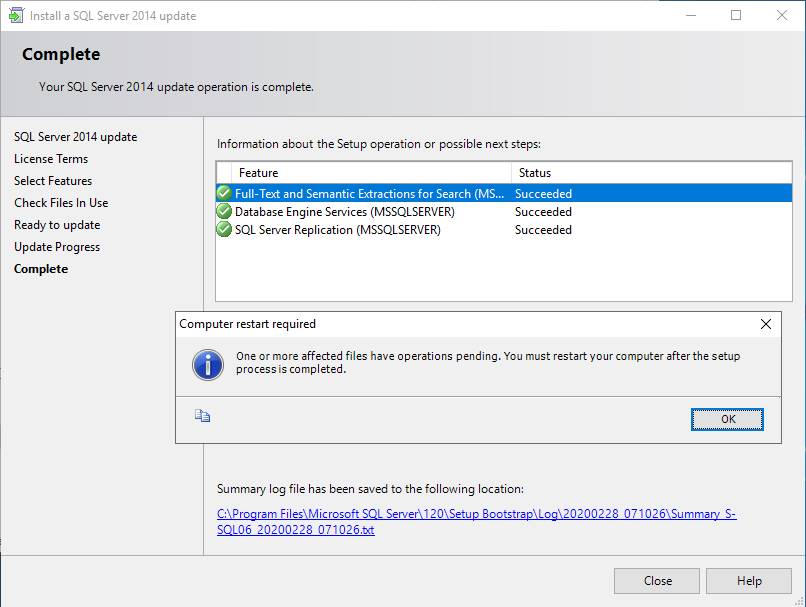Click the restart message text in dialog
The width and height of the screenshot is (806, 607).
pos(488,362)
